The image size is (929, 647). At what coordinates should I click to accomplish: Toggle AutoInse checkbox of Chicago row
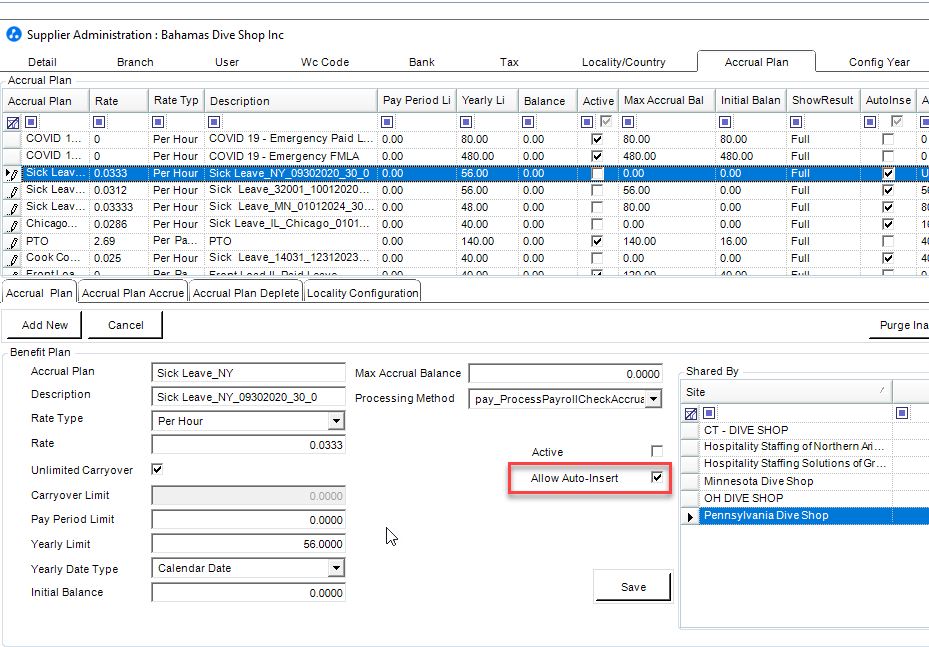pyautogui.click(x=888, y=225)
